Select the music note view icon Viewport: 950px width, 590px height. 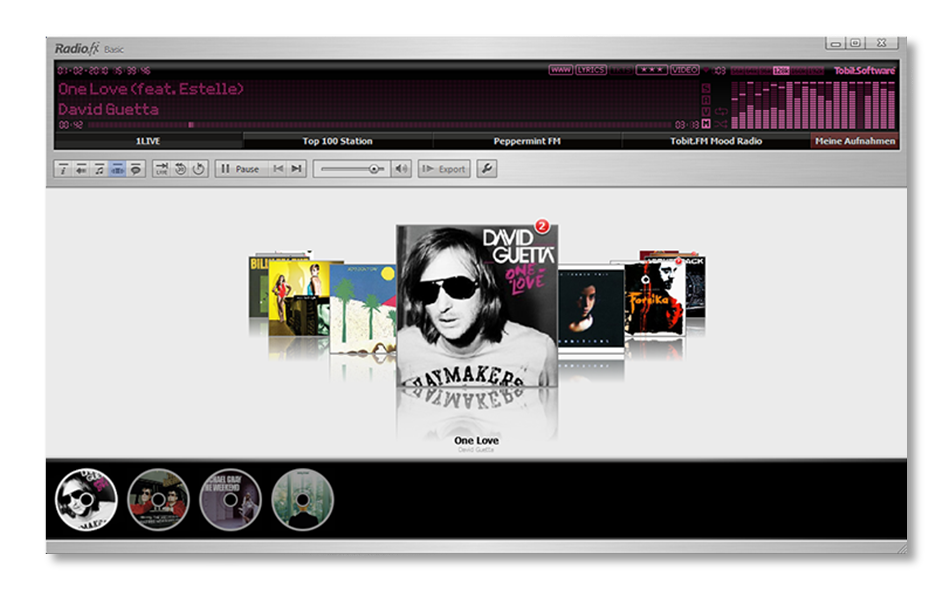(x=99, y=169)
